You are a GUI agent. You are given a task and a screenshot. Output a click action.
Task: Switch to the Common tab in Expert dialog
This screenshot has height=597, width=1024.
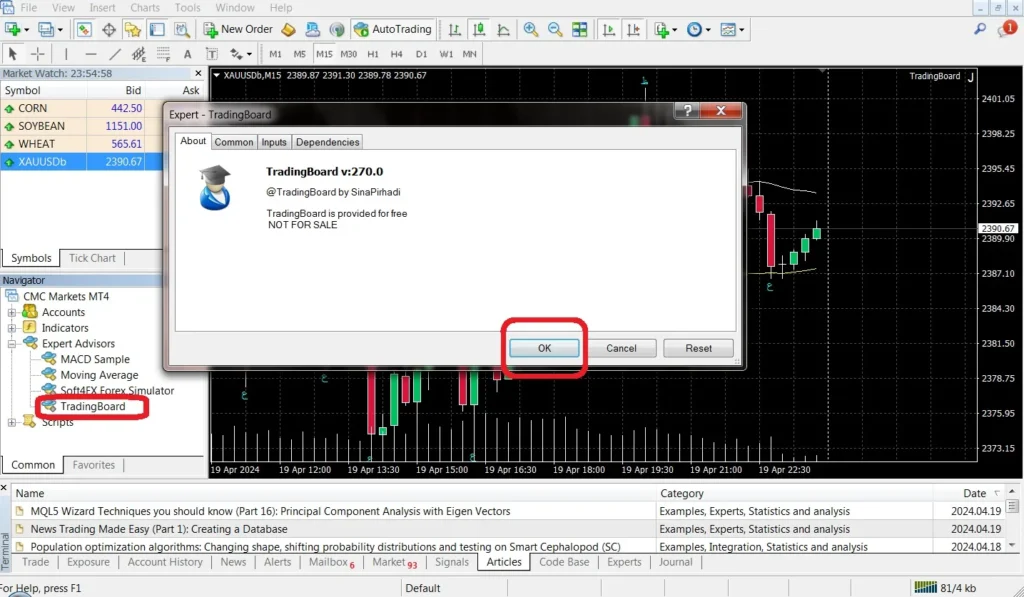tap(234, 142)
